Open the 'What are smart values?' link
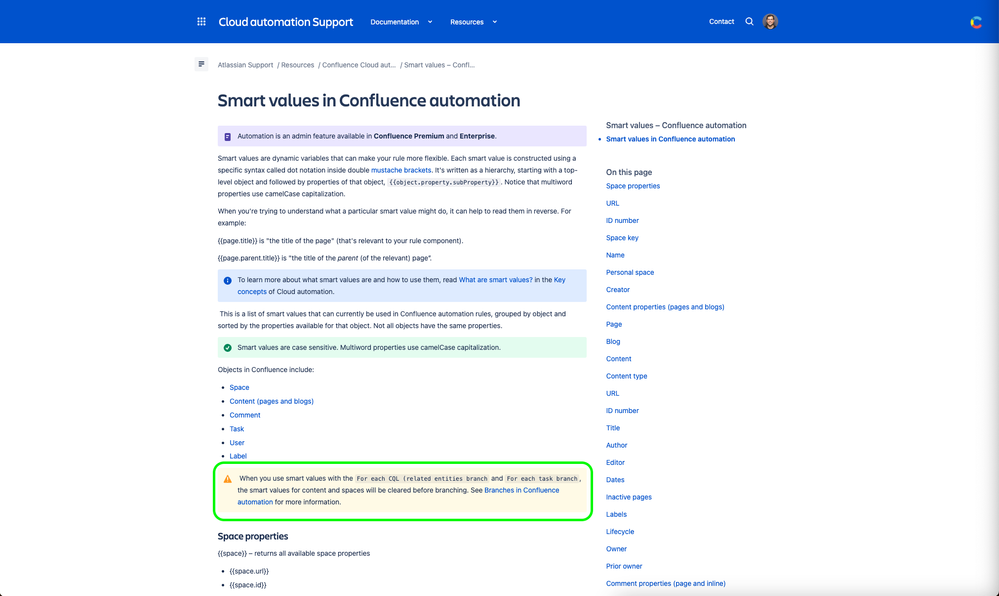The width and height of the screenshot is (999, 596). [496, 280]
